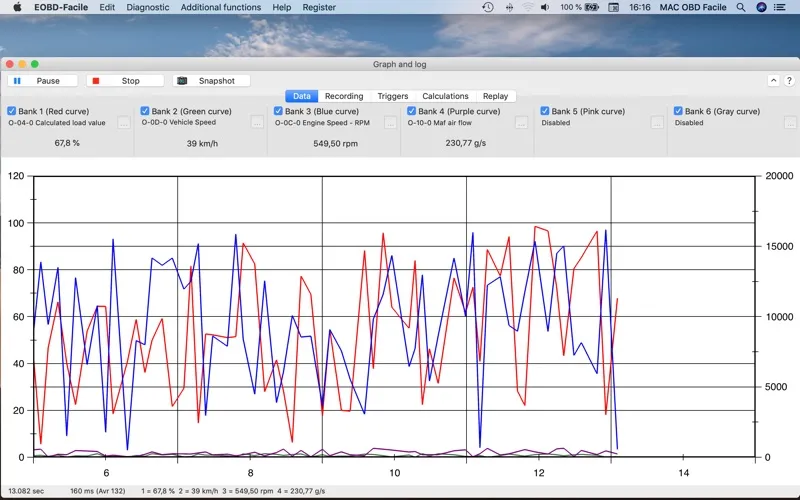This screenshot has width=800, height=500.
Task: Click the Time Machine menu bar icon
Action: tap(488, 7)
